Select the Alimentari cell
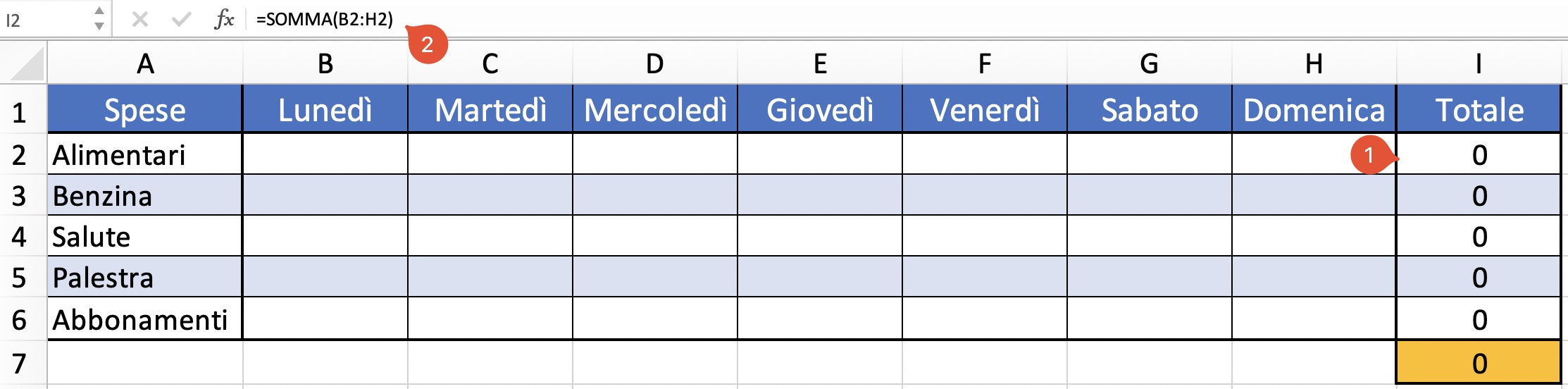The height and width of the screenshot is (389, 1568). [x=145, y=154]
